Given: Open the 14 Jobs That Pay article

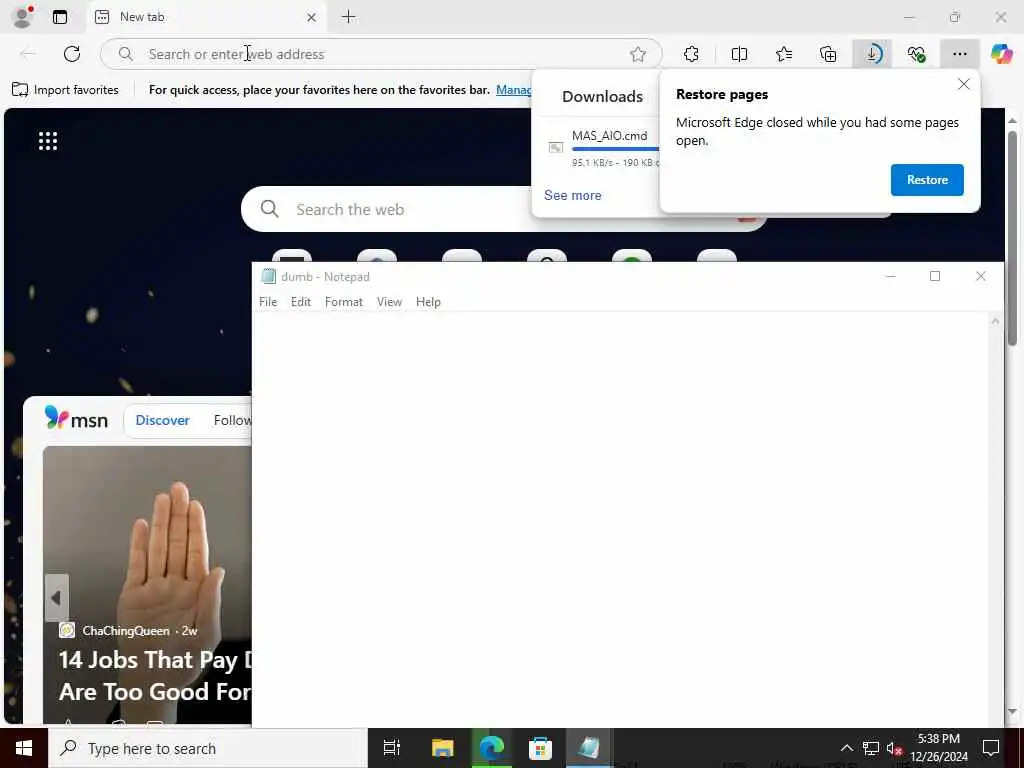Looking at the screenshot, I should pos(155,676).
